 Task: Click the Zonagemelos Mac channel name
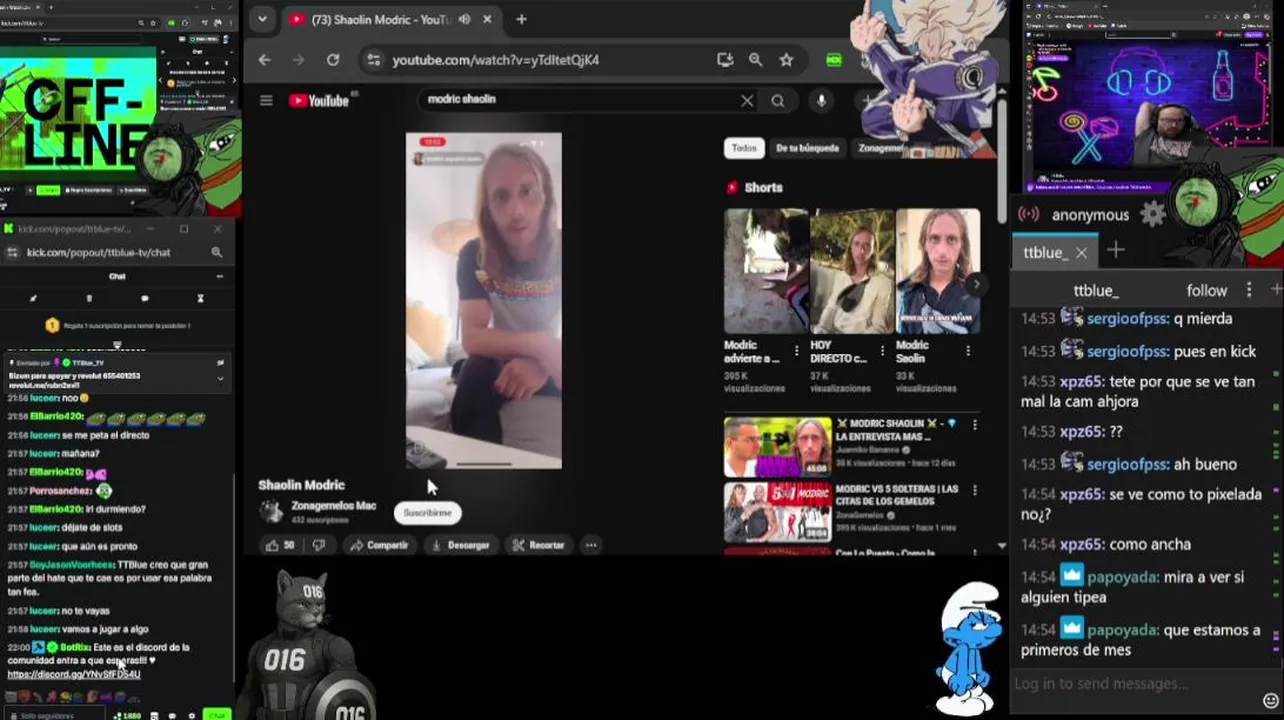(x=334, y=506)
